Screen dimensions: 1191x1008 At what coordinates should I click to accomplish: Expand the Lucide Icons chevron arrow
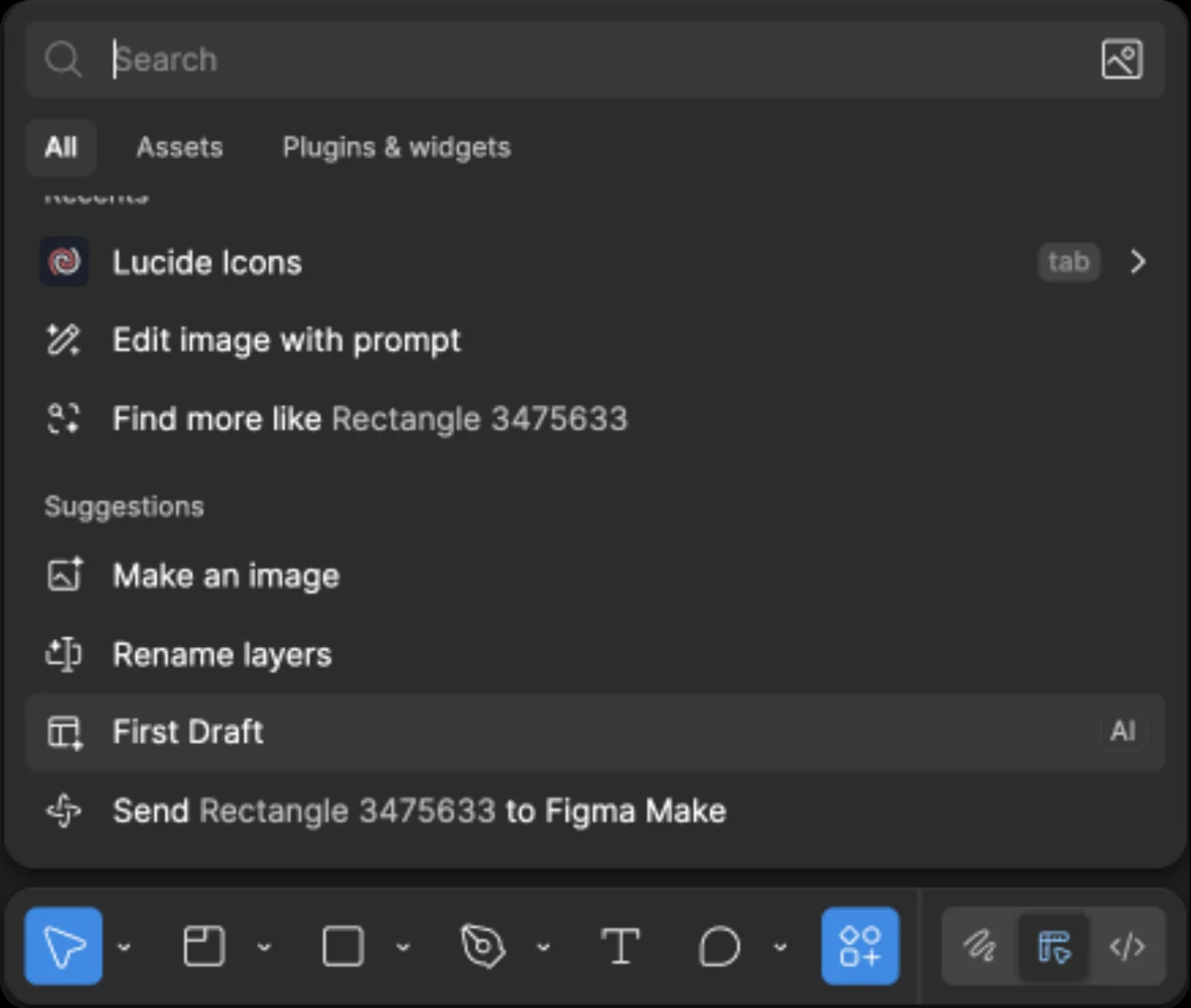click(1137, 262)
